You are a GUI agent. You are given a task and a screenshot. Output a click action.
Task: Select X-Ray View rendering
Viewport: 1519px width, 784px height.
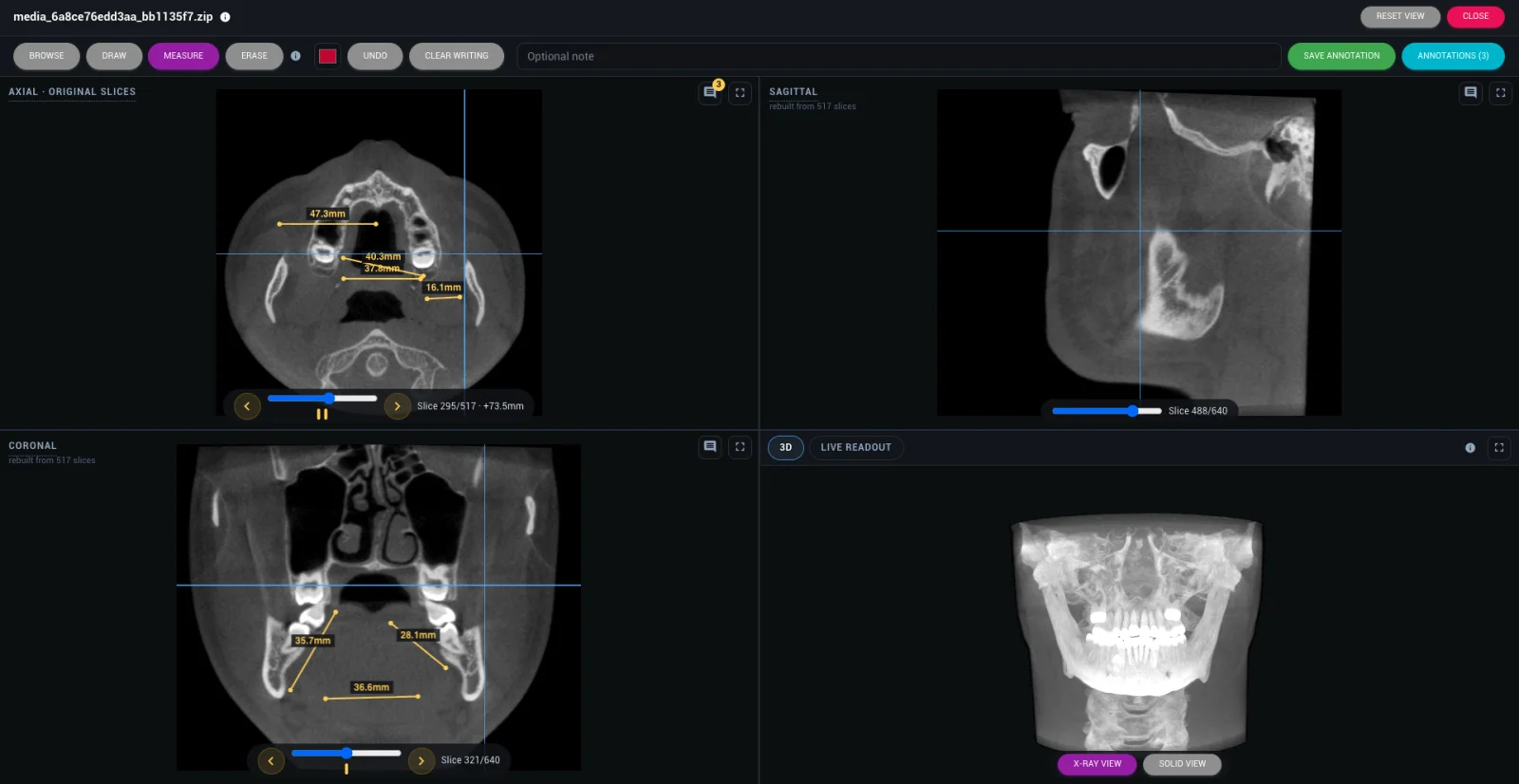1097,764
